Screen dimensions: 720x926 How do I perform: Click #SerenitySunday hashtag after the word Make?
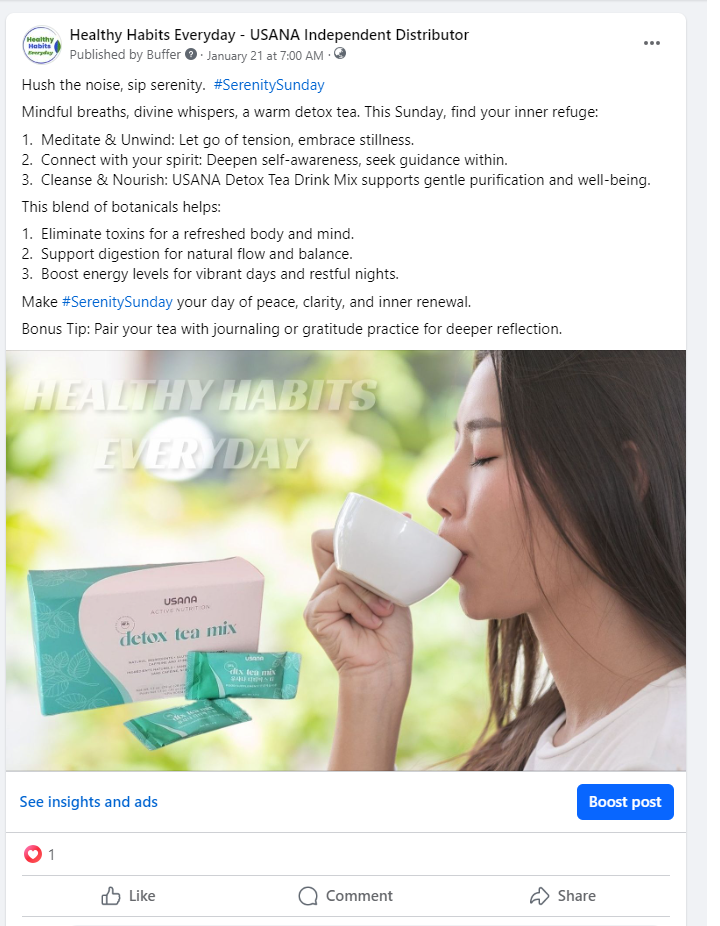coord(117,302)
